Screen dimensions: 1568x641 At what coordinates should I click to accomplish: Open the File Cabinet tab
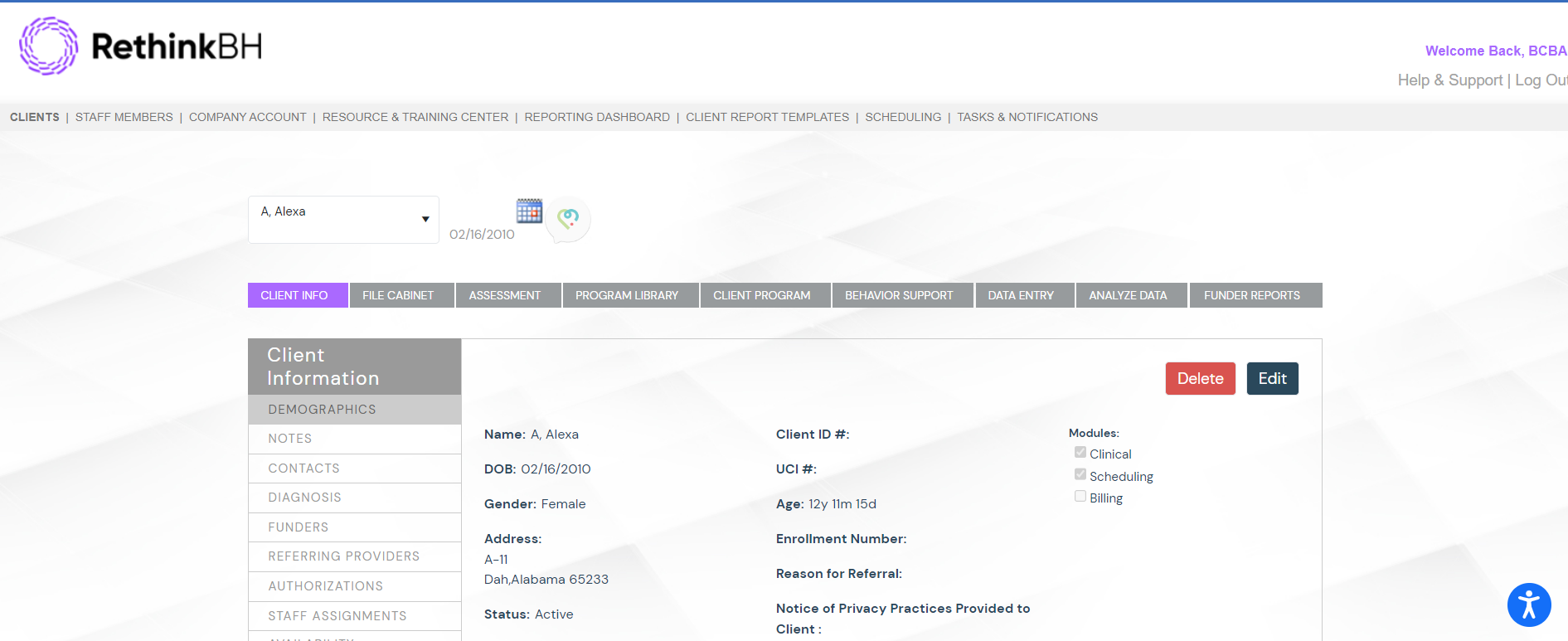pos(402,295)
